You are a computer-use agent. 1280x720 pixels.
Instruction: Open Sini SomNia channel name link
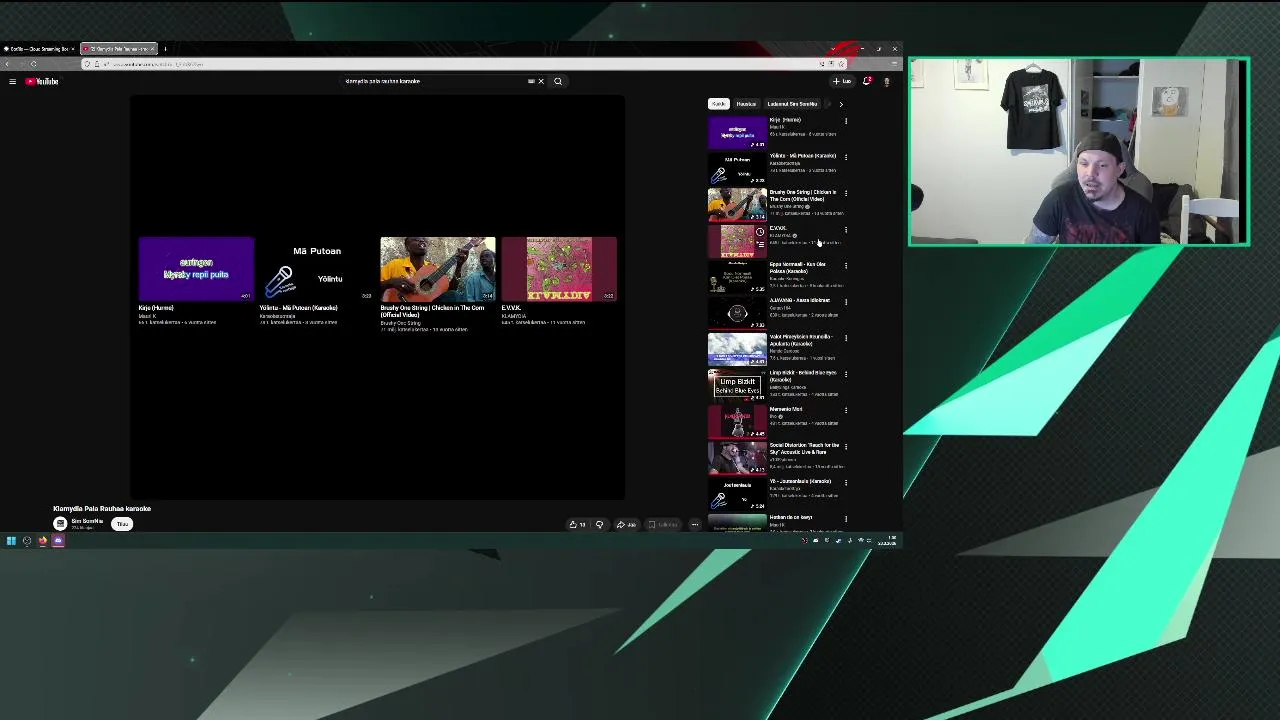[87, 521]
